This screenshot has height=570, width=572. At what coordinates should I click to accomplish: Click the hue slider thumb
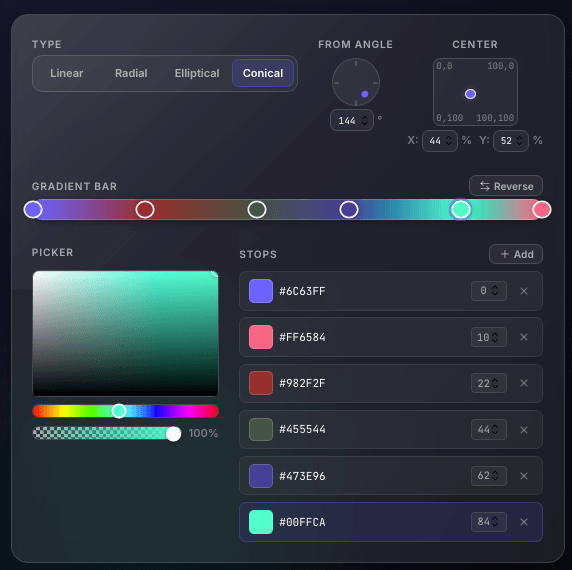coord(119,411)
